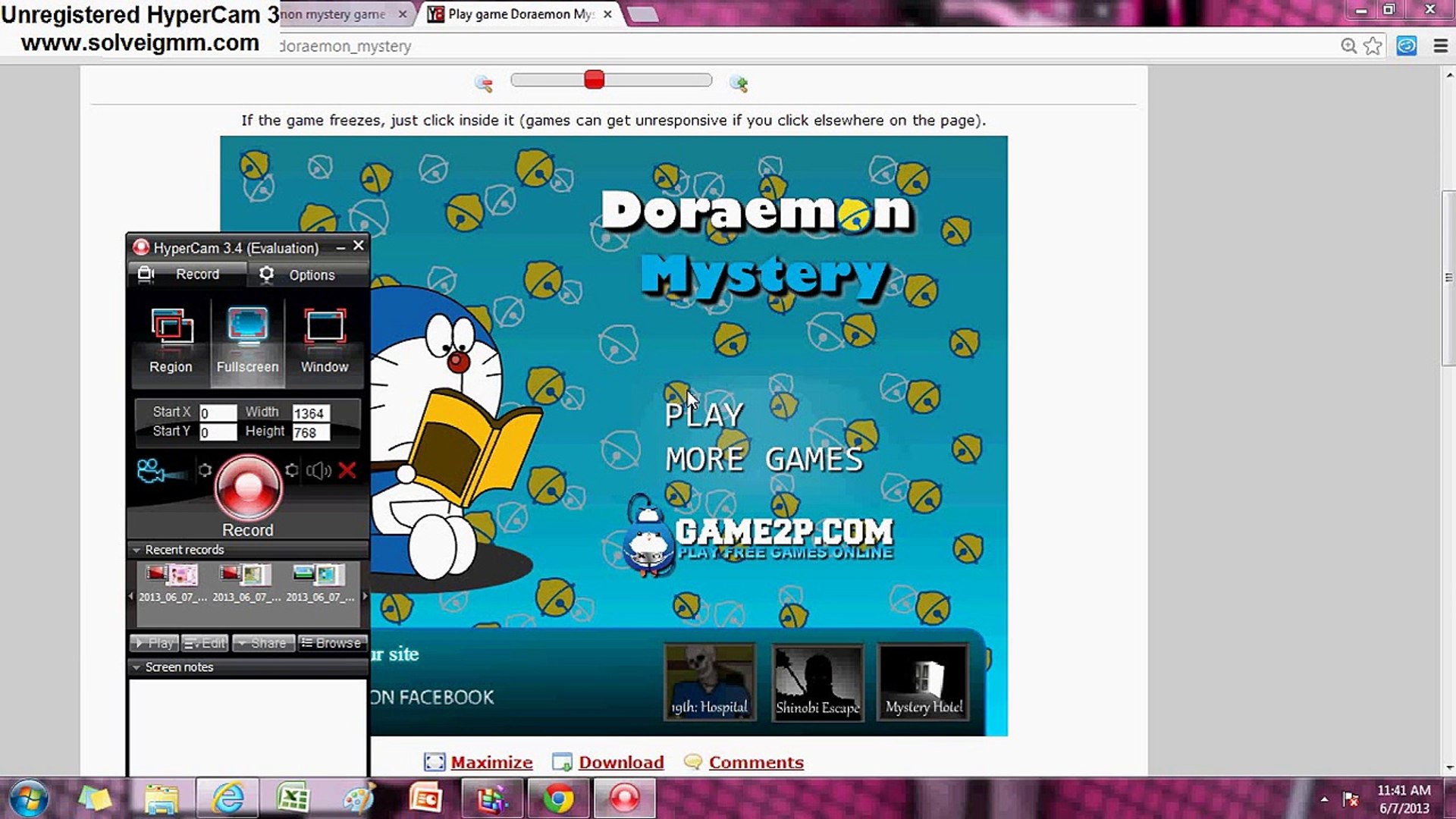1456x819 pixels.
Task: Open audio settings gear beside speaker
Action: click(x=292, y=471)
